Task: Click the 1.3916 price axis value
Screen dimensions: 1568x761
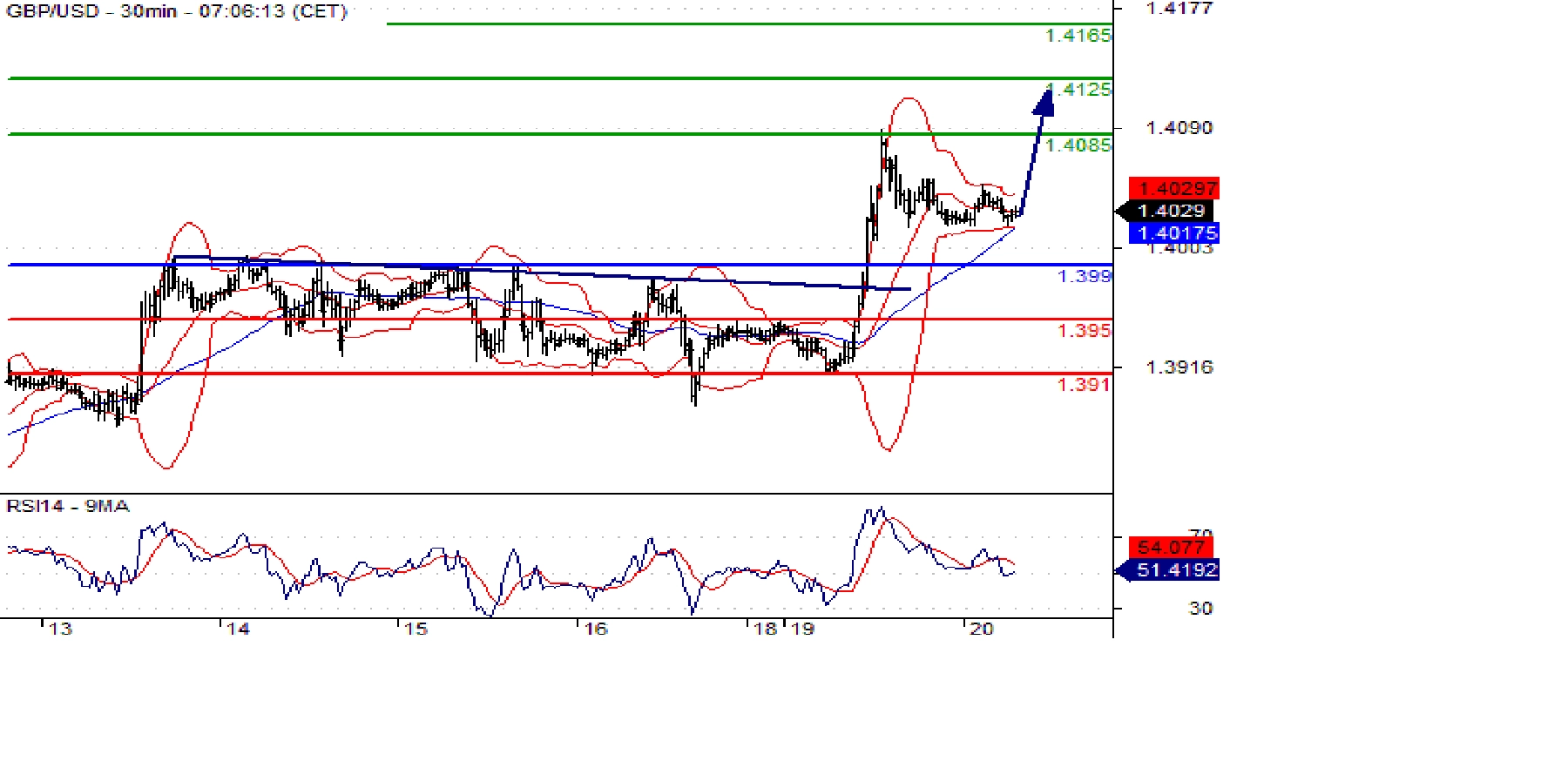Action: [1179, 367]
